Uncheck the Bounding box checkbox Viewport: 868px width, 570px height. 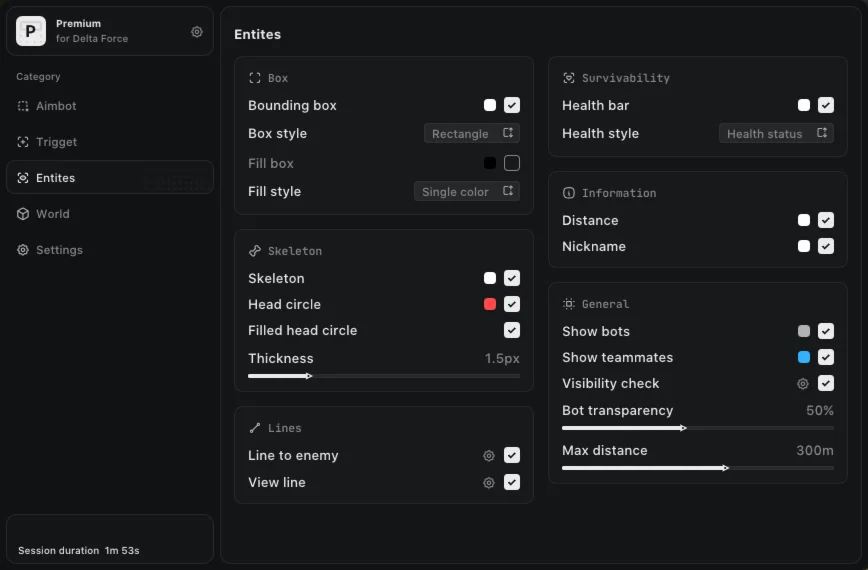pos(512,105)
